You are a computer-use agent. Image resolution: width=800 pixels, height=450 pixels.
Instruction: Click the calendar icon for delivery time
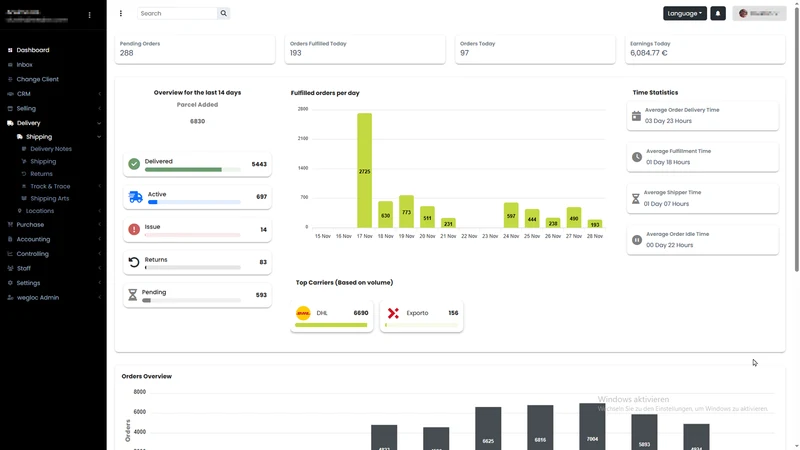pos(636,116)
